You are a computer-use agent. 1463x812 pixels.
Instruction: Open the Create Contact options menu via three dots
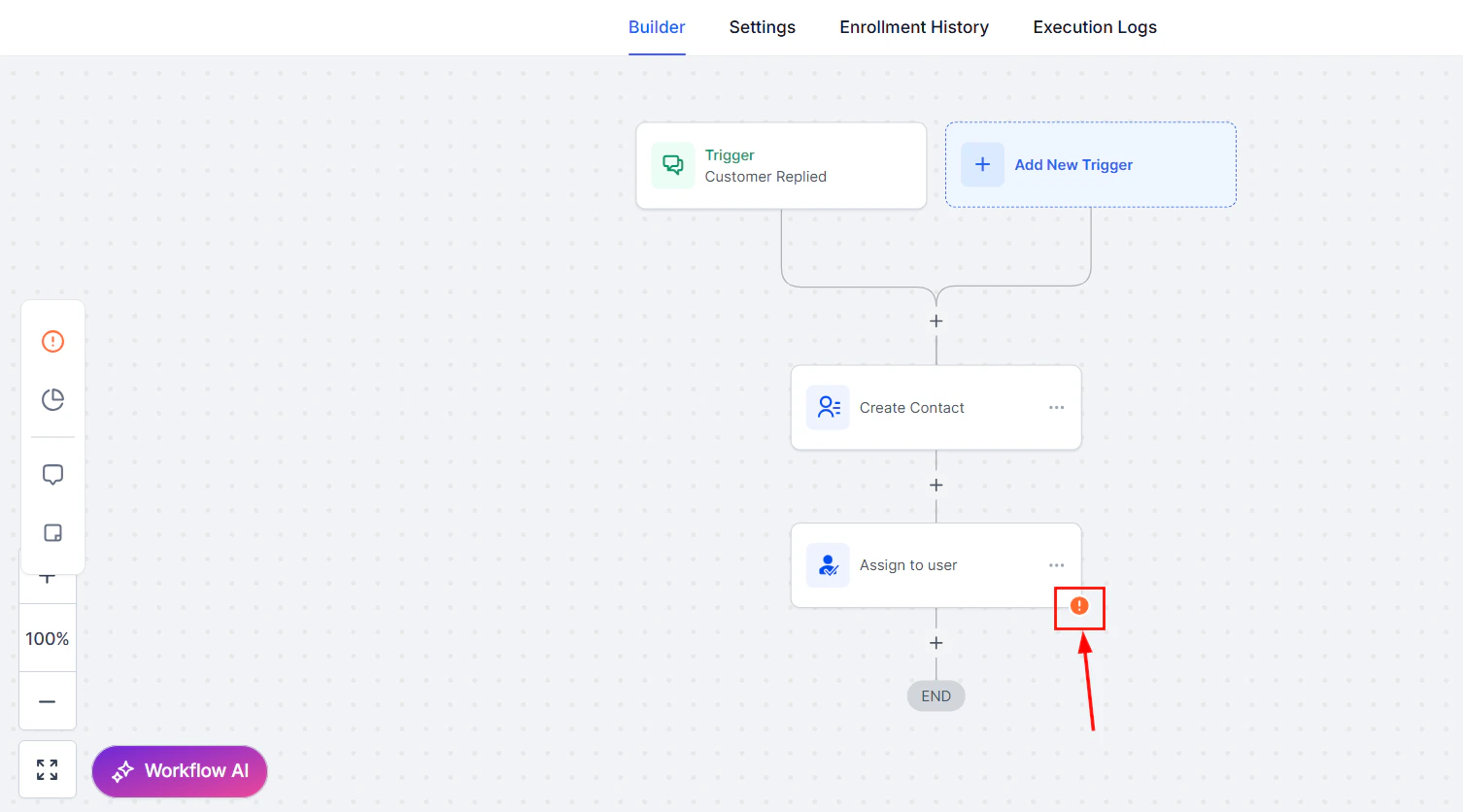[x=1056, y=407]
